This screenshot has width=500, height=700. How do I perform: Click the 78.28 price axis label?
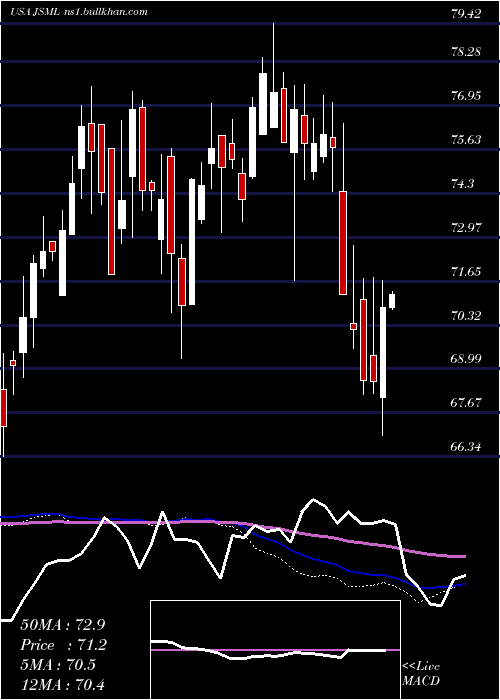pyautogui.click(x=466, y=52)
